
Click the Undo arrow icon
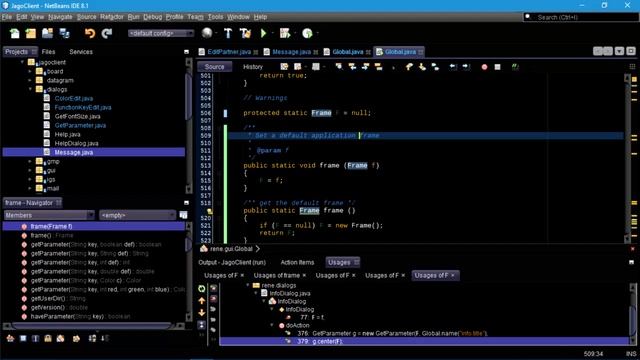(x=89, y=33)
